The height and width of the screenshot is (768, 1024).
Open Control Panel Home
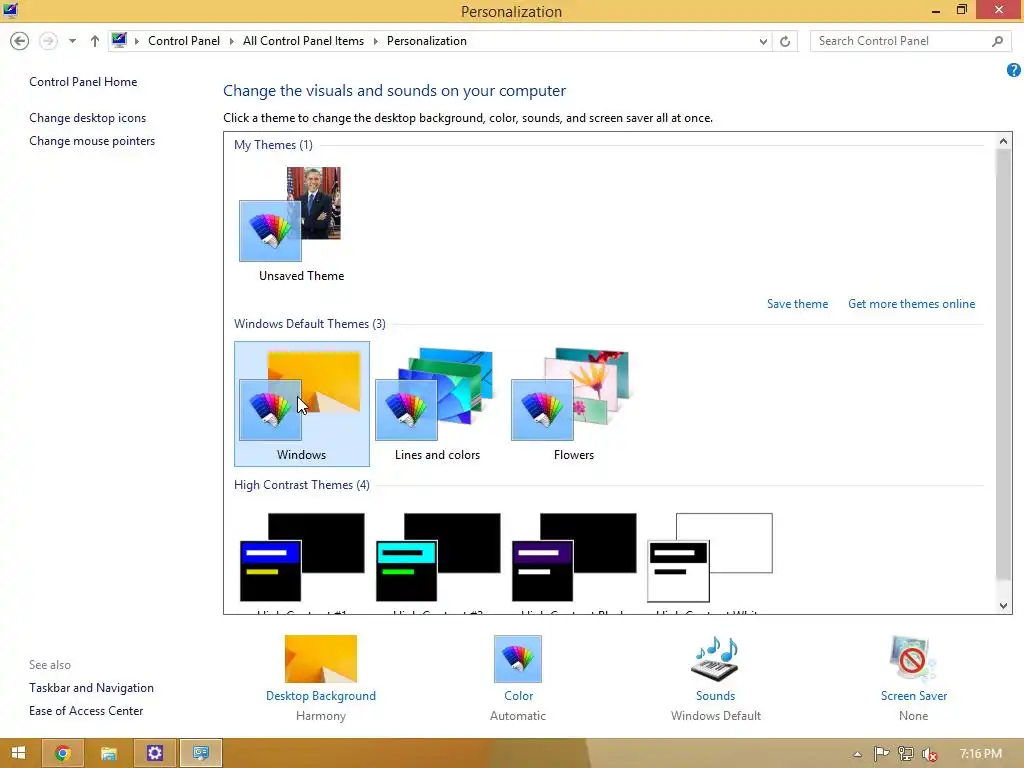(83, 82)
